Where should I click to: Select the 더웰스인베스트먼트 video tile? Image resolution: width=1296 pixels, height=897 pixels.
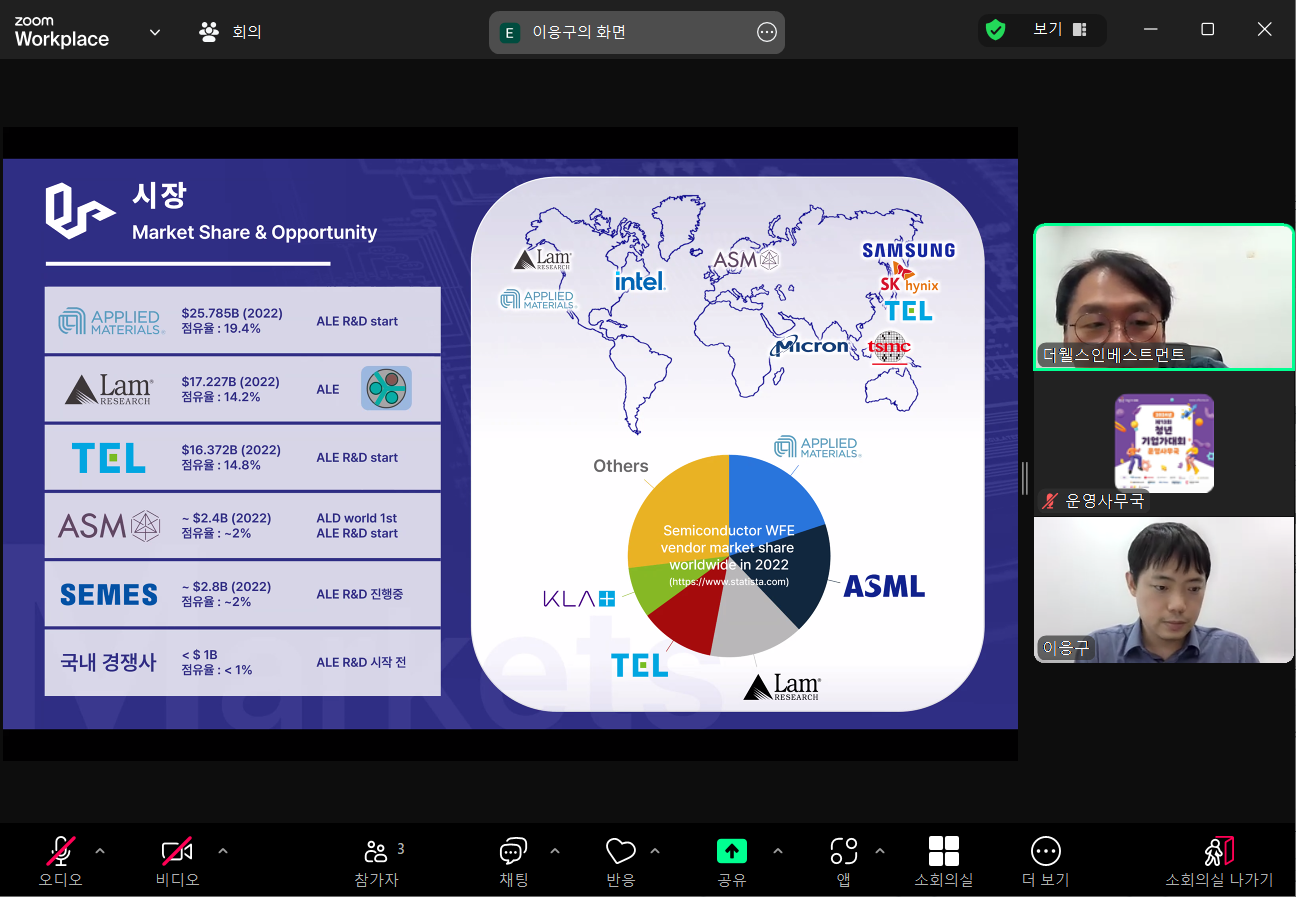(x=1164, y=297)
